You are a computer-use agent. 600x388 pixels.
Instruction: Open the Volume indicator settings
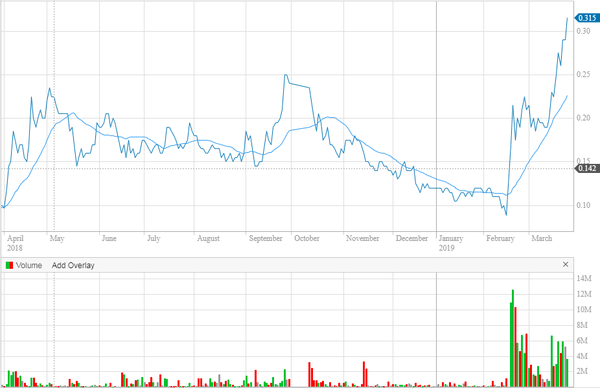click(29, 265)
